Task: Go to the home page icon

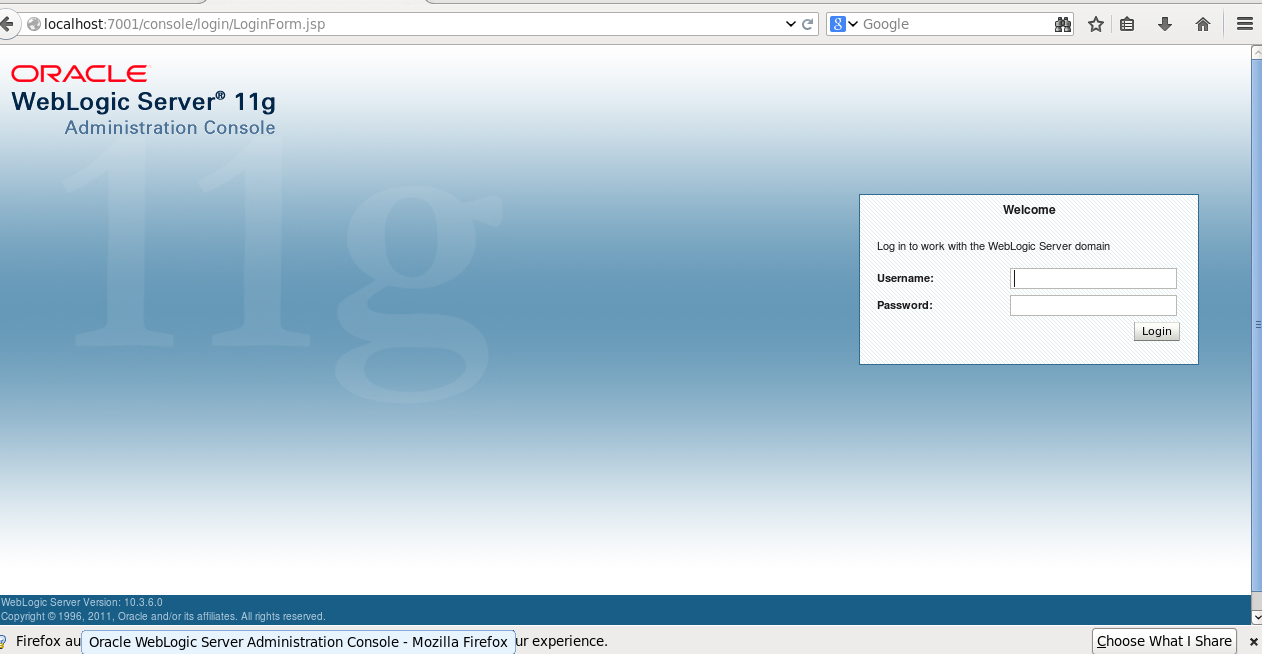Action: [1203, 24]
